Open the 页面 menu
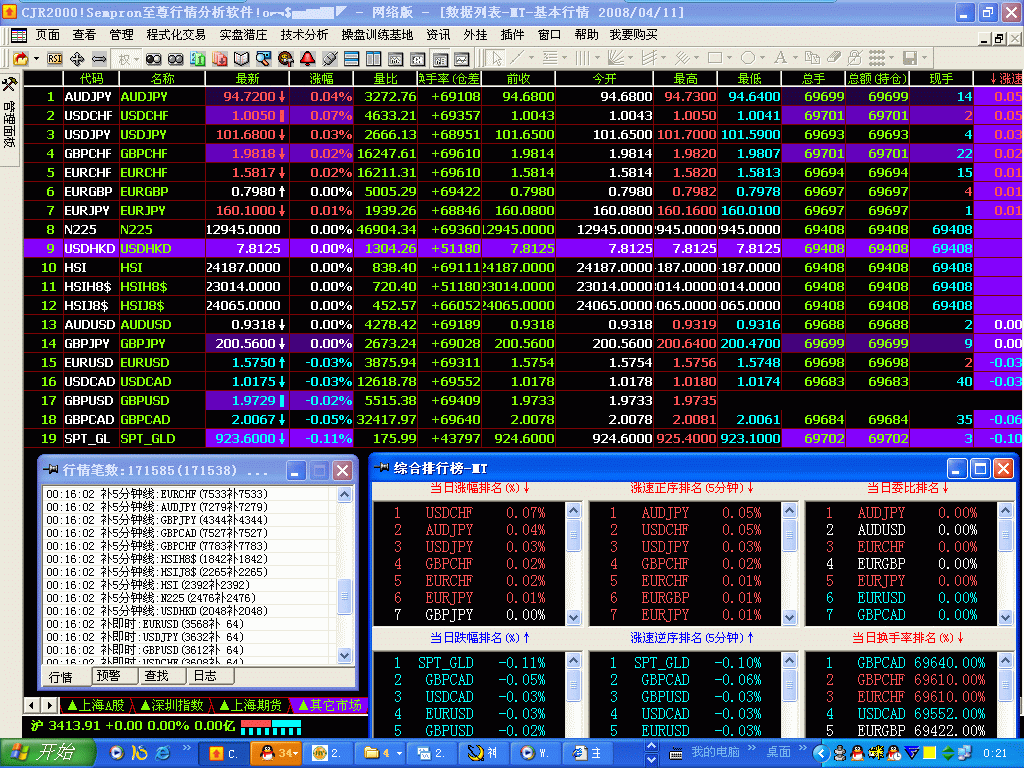This screenshot has width=1024, height=768. (48, 35)
